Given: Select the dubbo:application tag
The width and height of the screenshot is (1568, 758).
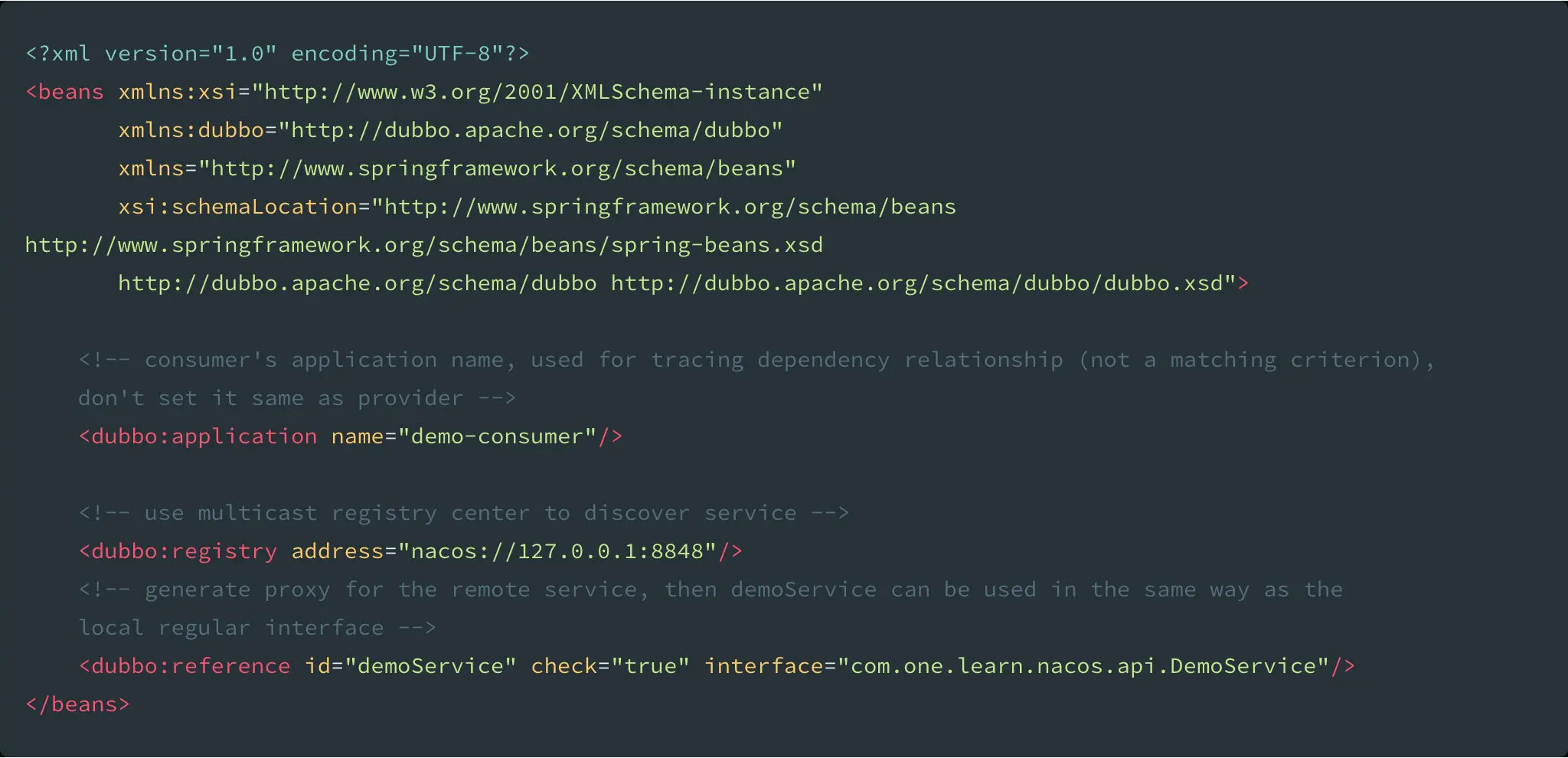Looking at the screenshot, I should [198, 436].
